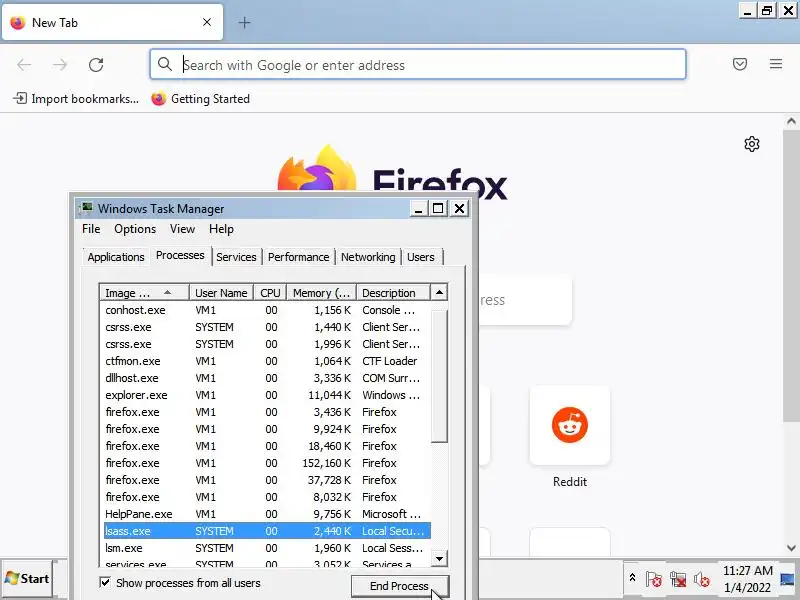Sort processes by Image Name column
Viewport: 800px width, 600px height.
144,293
